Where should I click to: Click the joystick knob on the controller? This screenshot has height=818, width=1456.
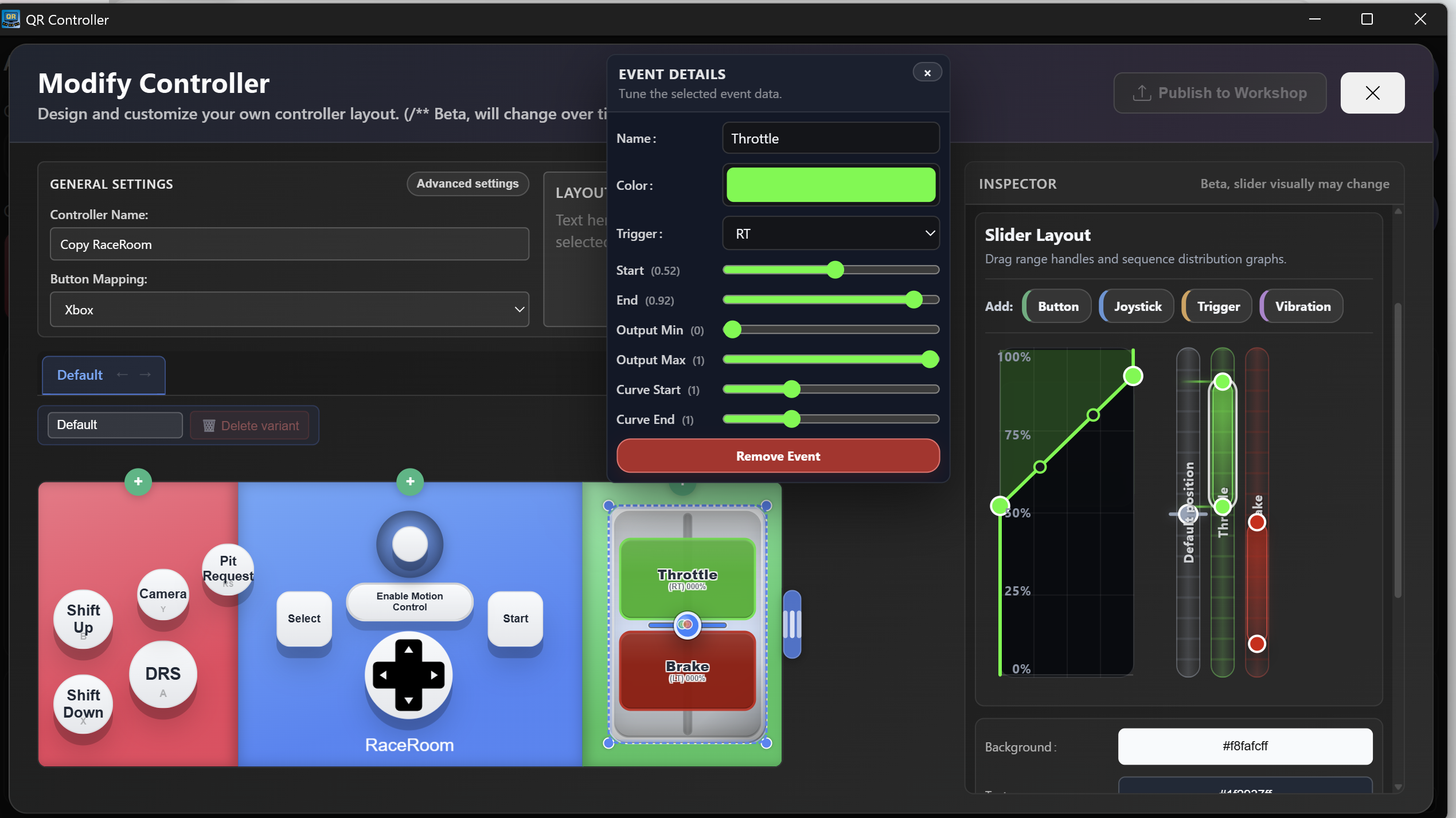click(x=409, y=544)
